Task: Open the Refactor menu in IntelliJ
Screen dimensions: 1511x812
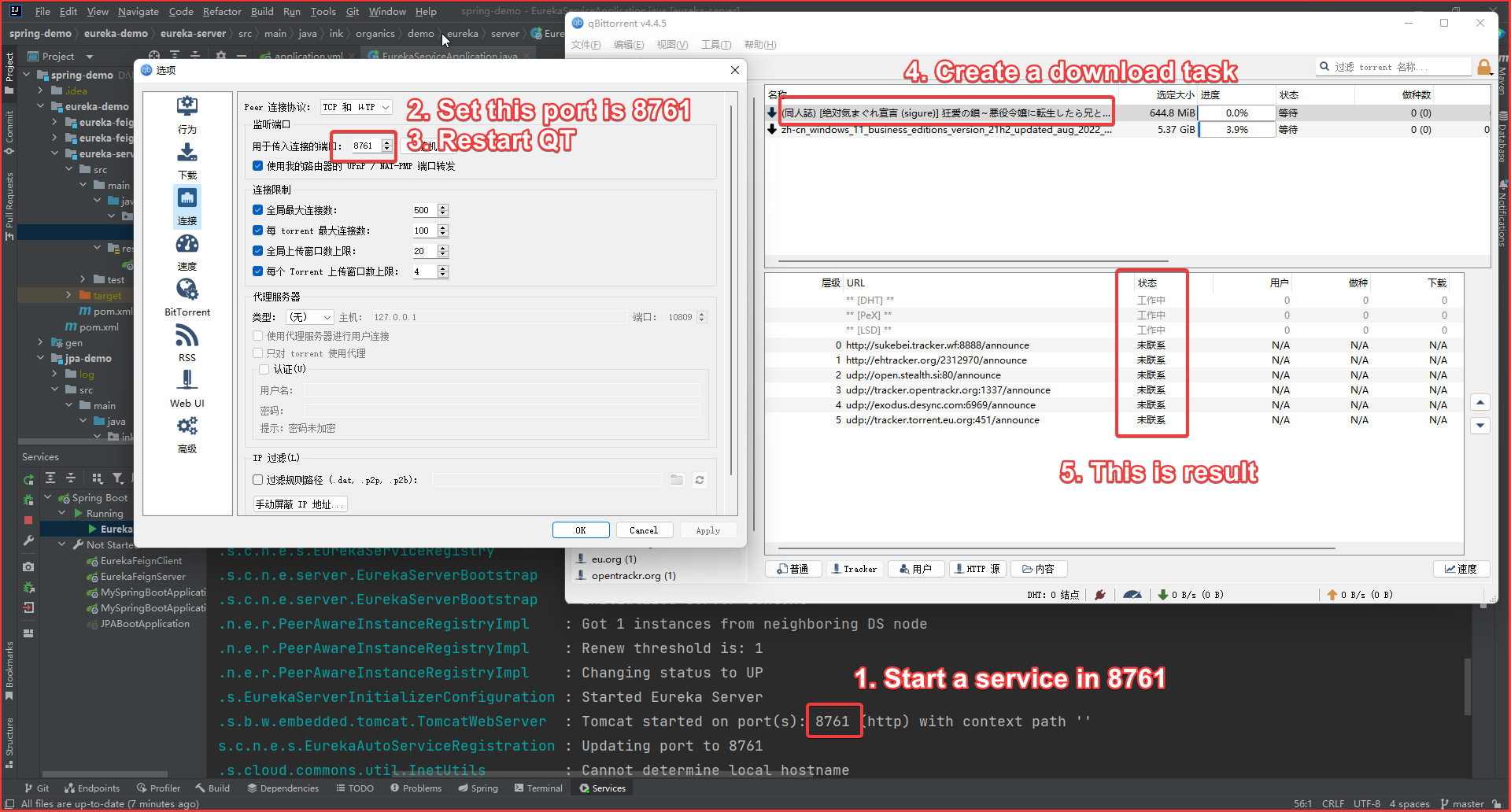Action: pos(222,11)
